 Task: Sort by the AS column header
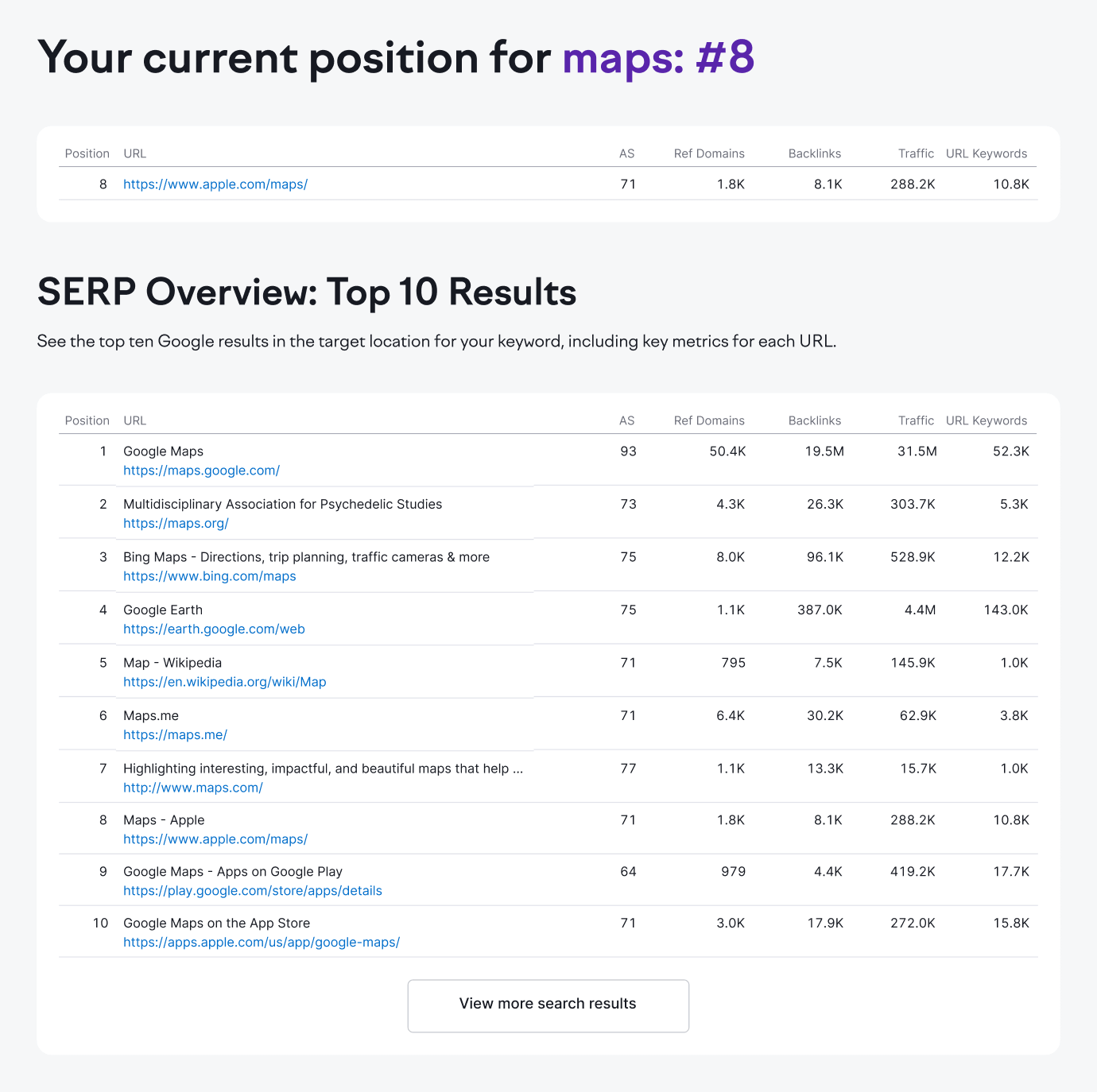(627, 420)
